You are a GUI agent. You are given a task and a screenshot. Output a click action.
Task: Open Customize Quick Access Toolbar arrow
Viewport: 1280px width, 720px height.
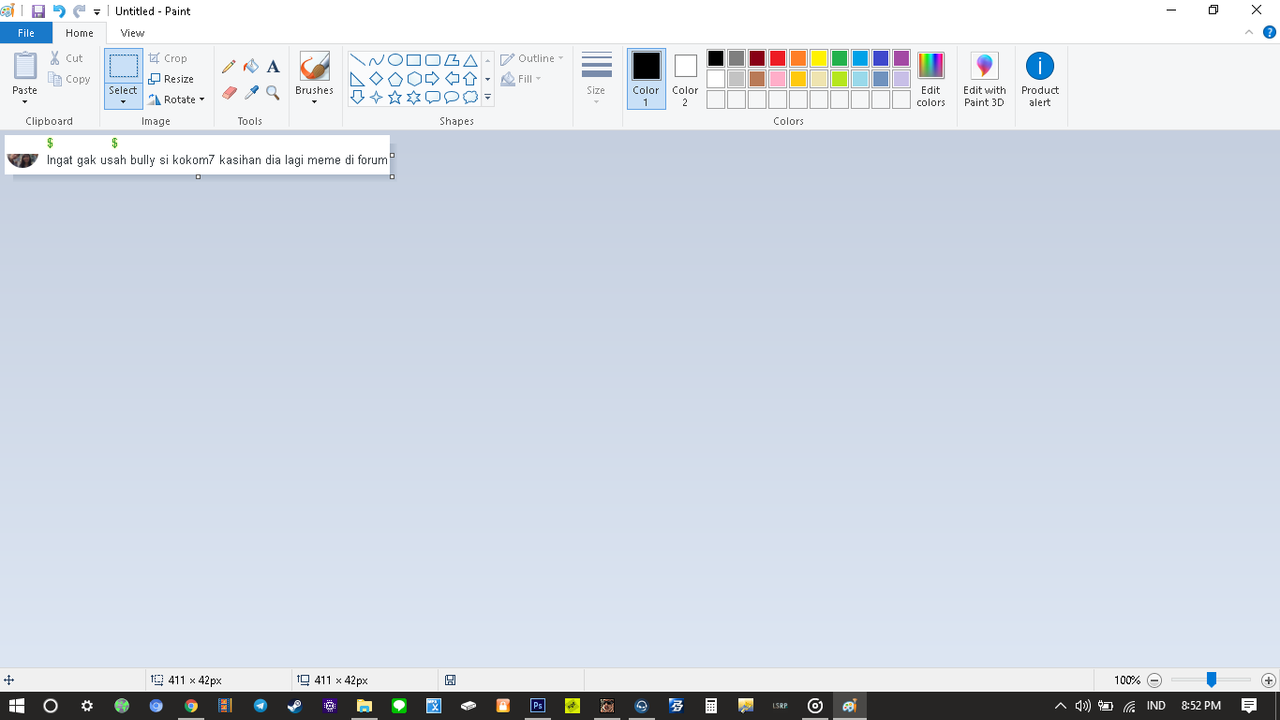pos(97,12)
